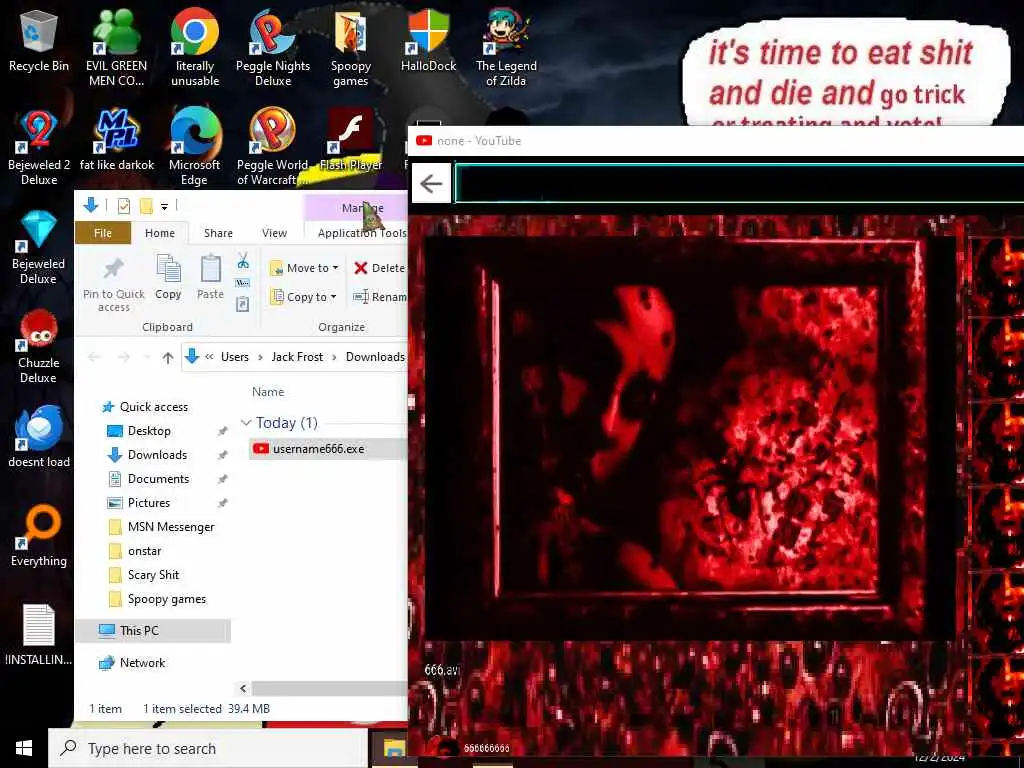
Task: Click the taskbar search box
Action: (208, 748)
